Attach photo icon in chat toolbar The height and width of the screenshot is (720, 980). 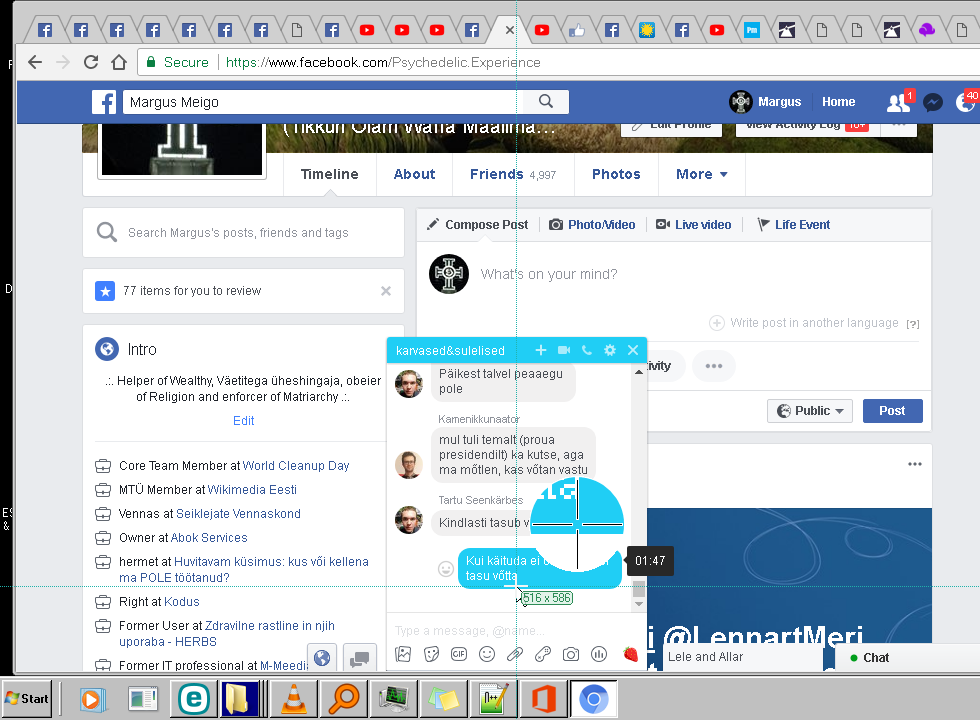tap(403, 654)
